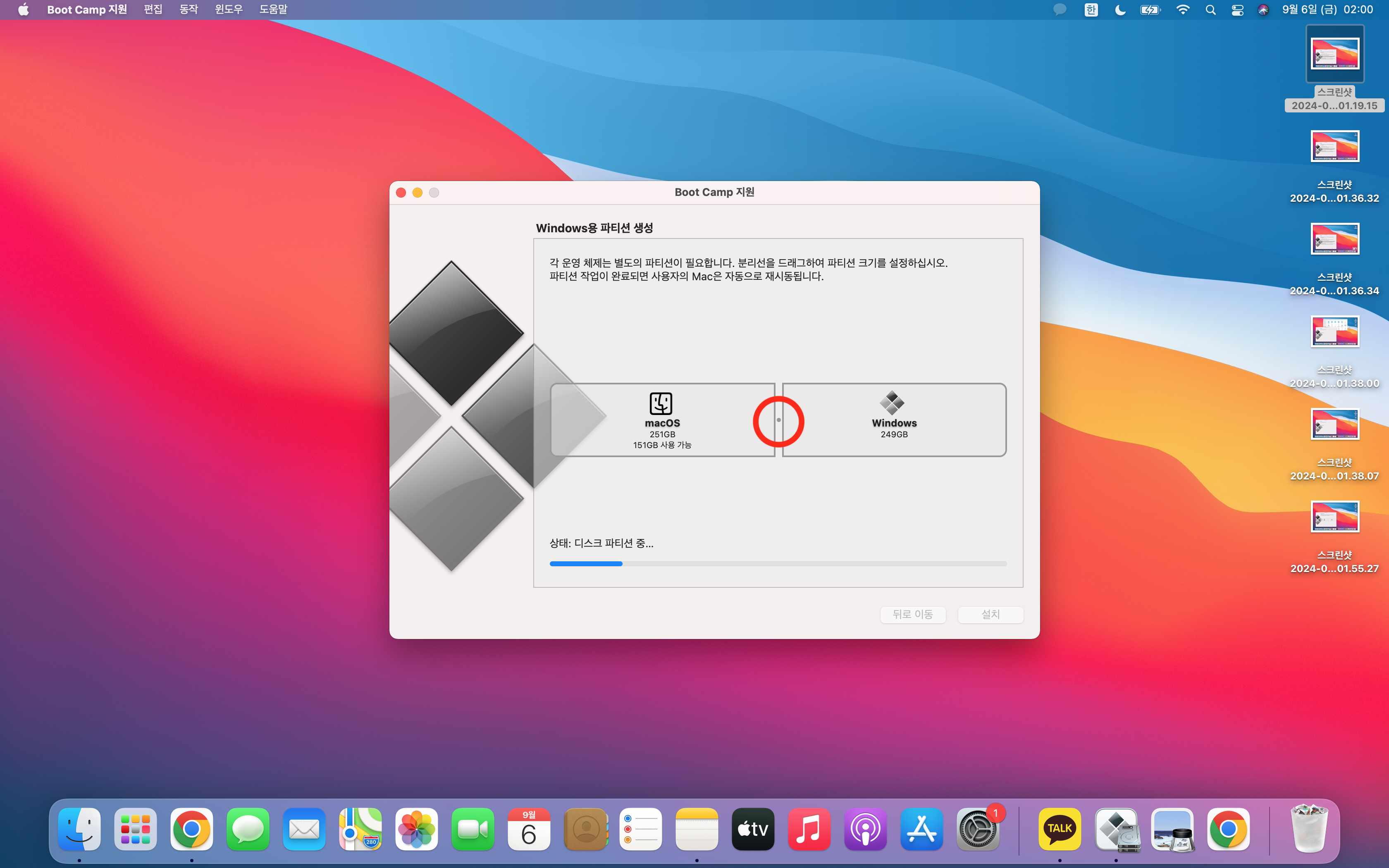Open Control Center
The height and width of the screenshot is (868, 1389).
(1237, 10)
